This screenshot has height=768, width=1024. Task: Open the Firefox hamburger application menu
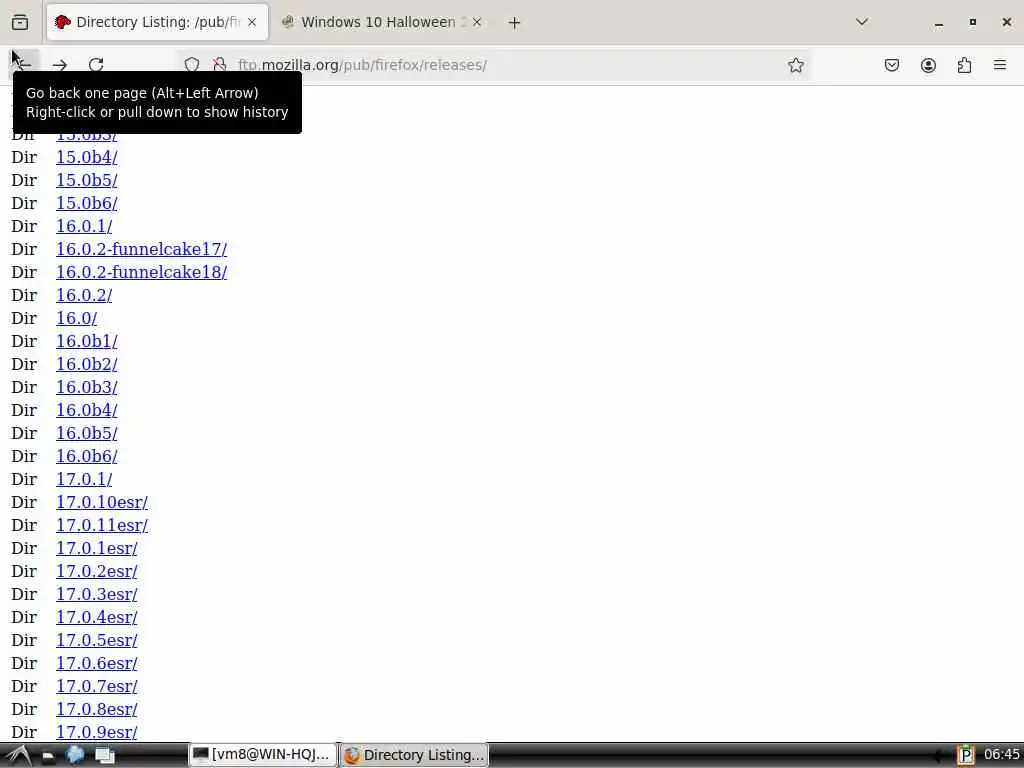coord(1000,65)
